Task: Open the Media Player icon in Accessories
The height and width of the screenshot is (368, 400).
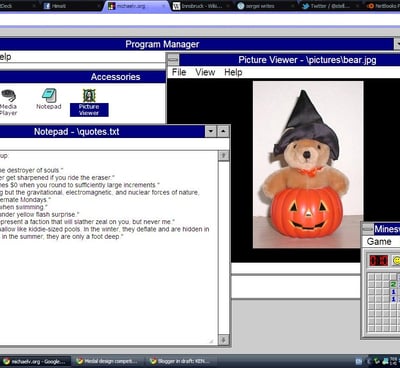Action: pyautogui.click(x=8, y=103)
